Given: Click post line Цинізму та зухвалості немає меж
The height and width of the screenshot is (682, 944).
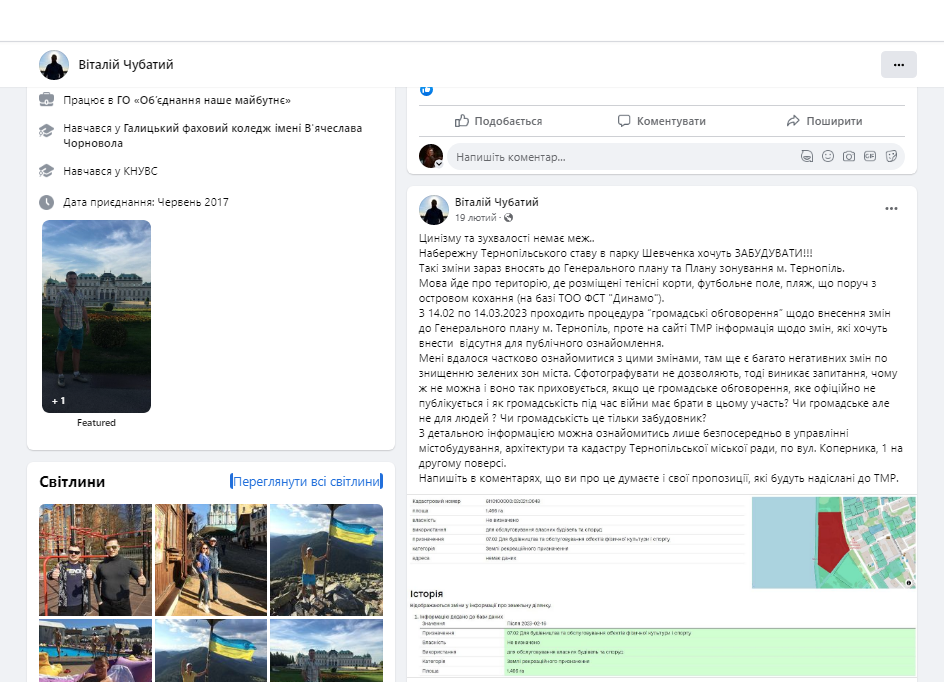Looking at the screenshot, I should 507,238.
